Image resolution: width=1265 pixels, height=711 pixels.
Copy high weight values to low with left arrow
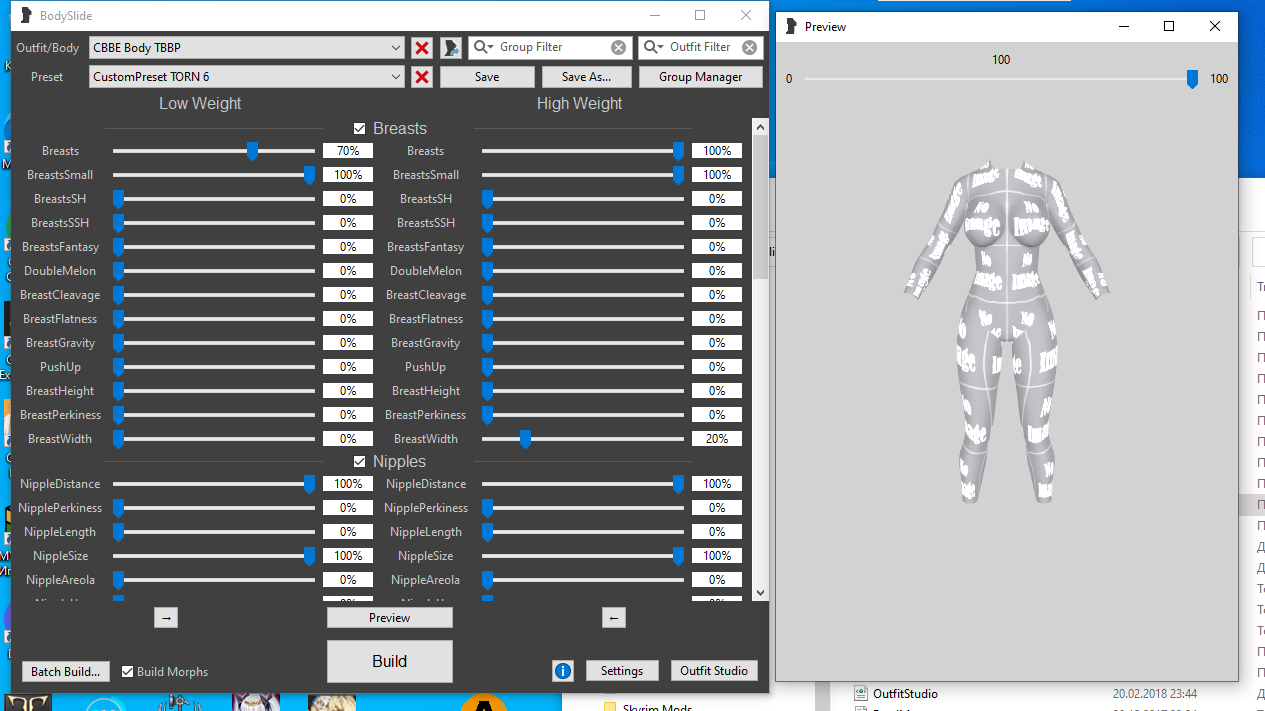(x=614, y=618)
